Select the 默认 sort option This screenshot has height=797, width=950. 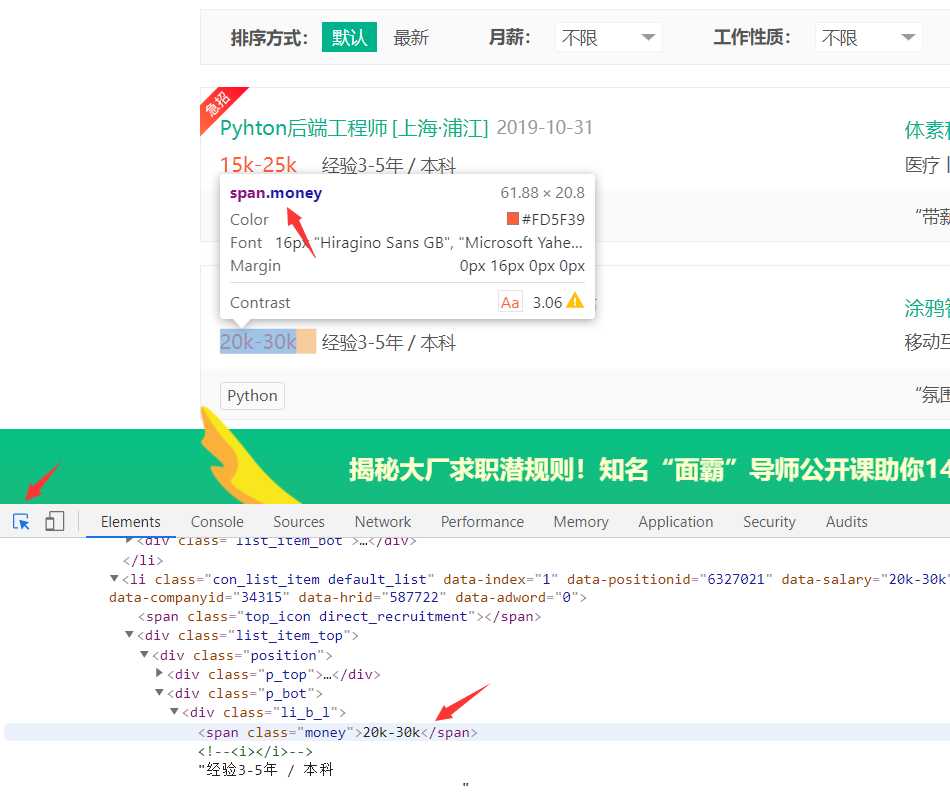pos(349,37)
